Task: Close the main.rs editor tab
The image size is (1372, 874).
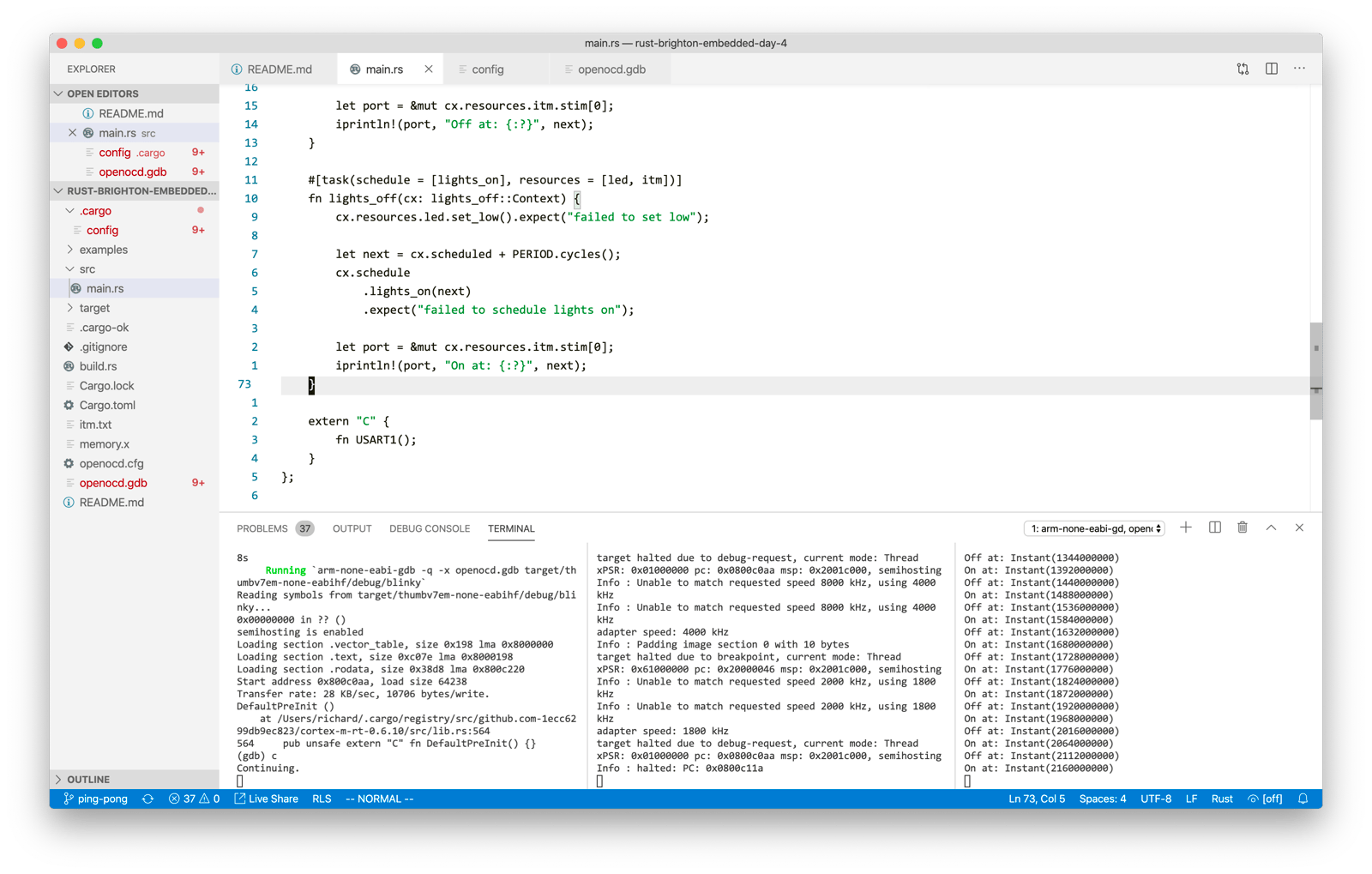Action: click(429, 69)
